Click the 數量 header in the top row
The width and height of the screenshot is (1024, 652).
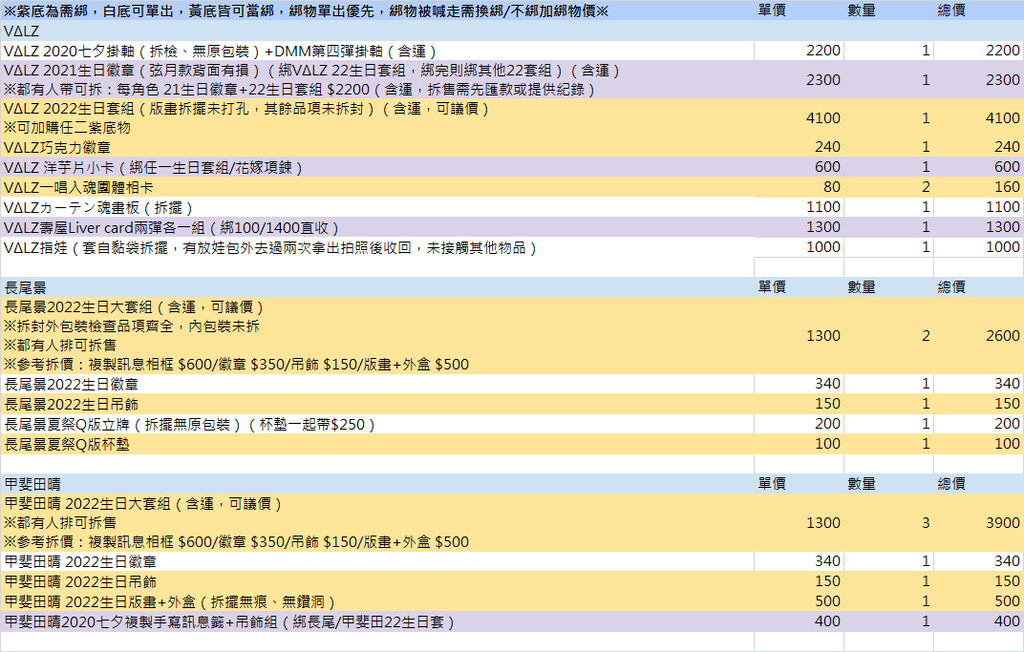coord(861,10)
